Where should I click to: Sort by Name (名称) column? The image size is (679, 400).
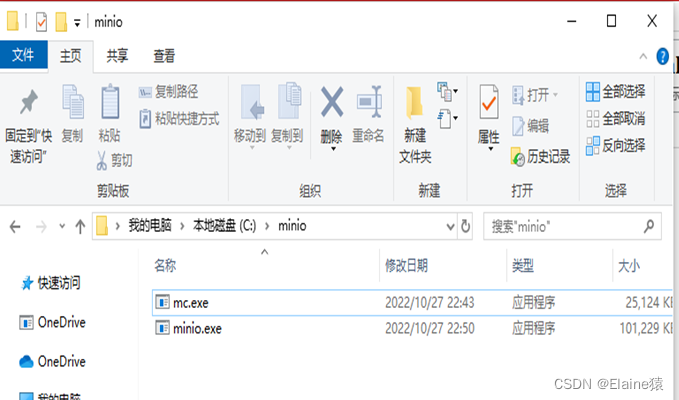[x=165, y=265]
